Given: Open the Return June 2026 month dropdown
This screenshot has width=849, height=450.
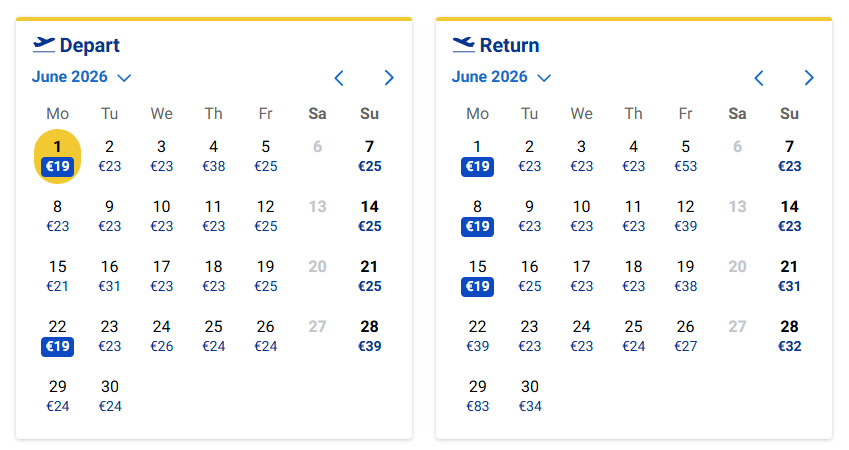Looking at the screenshot, I should [x=502, y=77].
